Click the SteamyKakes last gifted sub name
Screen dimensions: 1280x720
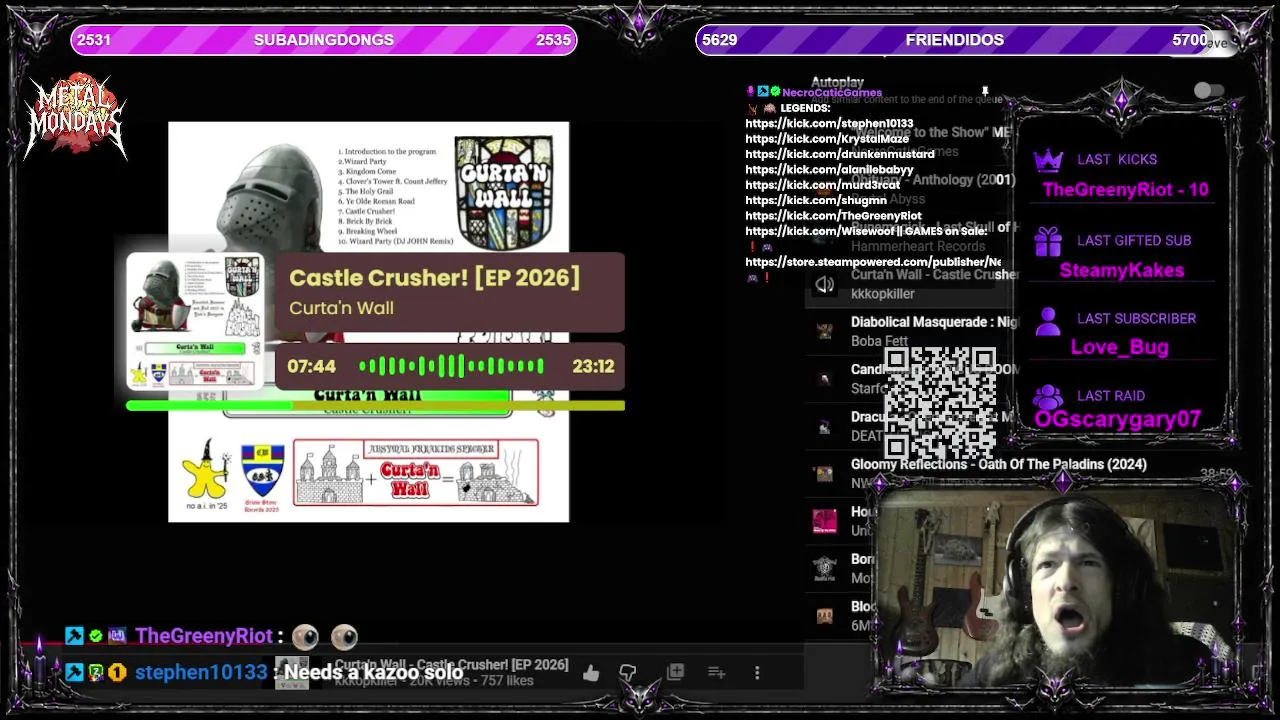pos(1122,270)
